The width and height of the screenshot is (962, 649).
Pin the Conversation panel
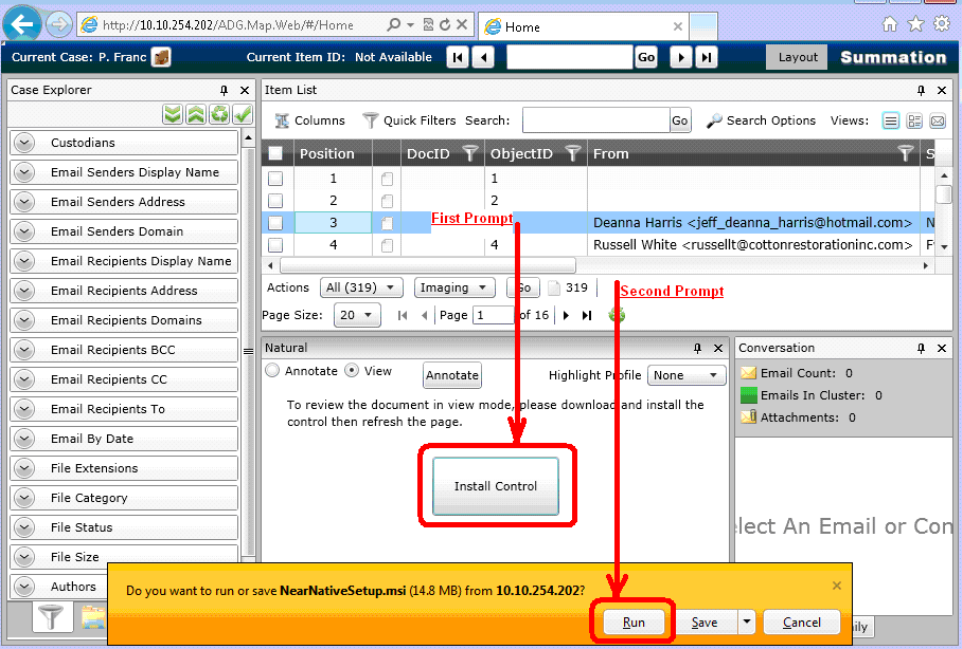point(921,348)
